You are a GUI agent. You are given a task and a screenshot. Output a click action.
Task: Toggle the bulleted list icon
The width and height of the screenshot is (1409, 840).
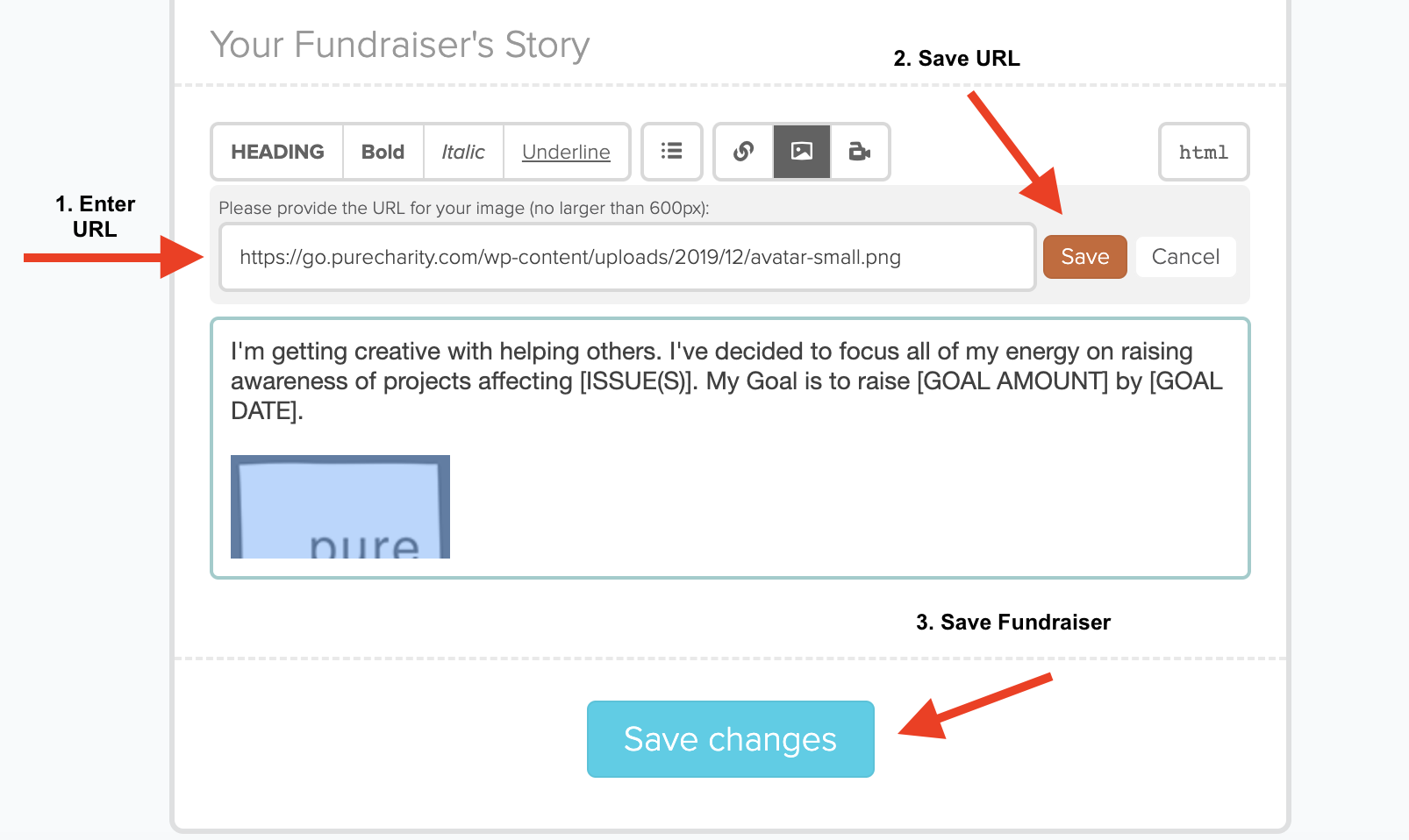pos(672,152)
